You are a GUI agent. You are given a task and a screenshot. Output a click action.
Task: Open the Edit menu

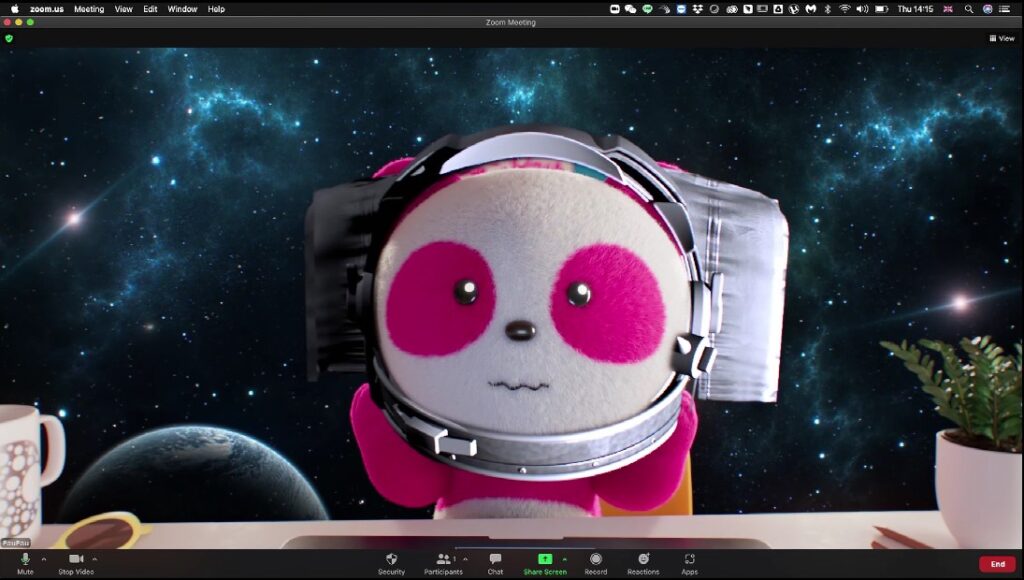click(x=150, y=9)
